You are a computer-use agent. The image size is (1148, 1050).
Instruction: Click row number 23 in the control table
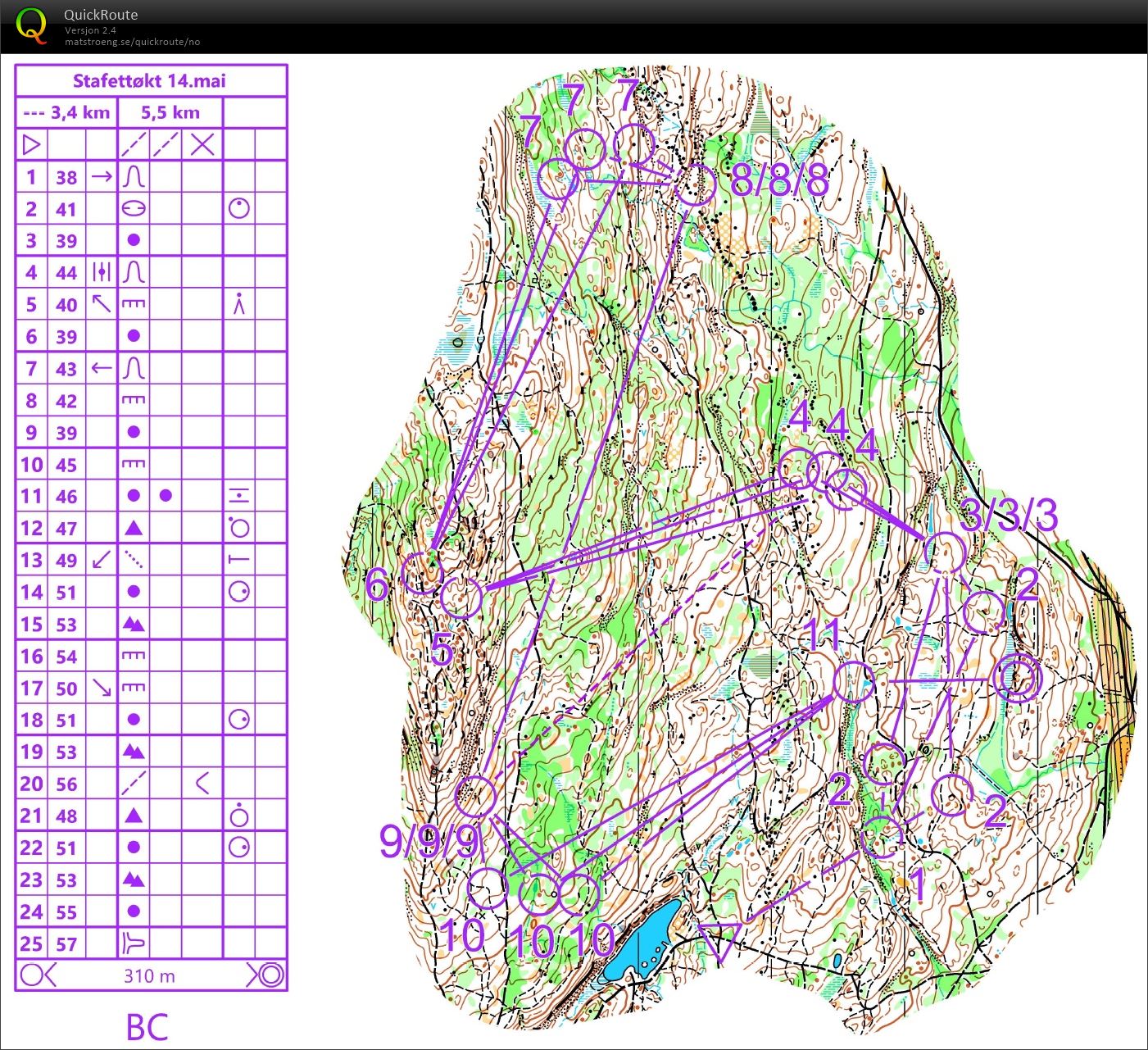coord(31,880)
